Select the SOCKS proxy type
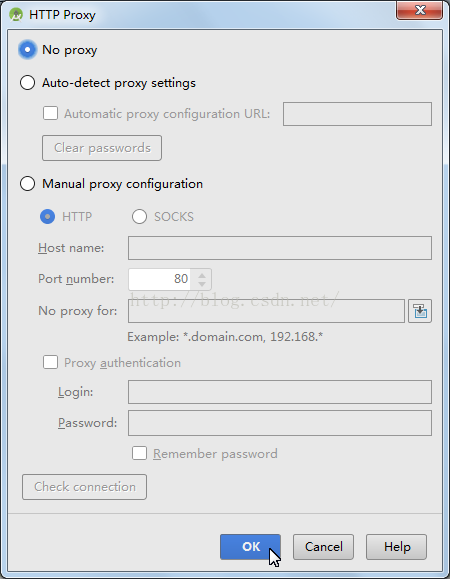Screen dimensions: 450x579 139,217
